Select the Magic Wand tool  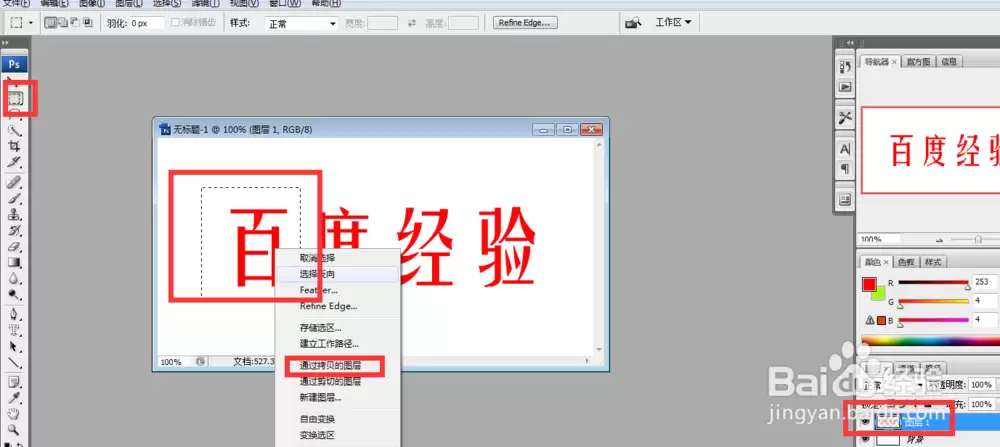(15, 130)
